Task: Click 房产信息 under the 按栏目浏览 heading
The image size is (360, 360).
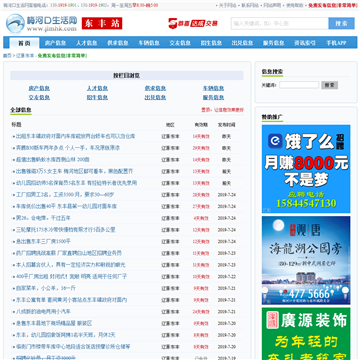Action: tap(39, 88)
